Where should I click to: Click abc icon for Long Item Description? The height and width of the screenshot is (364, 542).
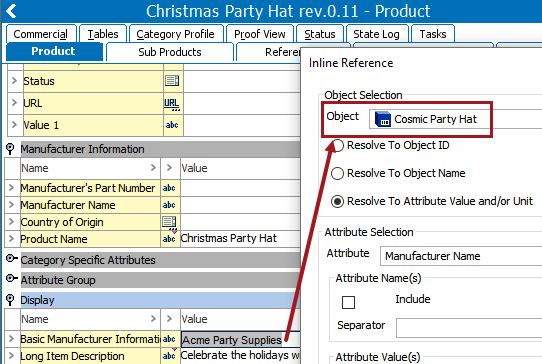pyautogui.click(x=169, y=356)
